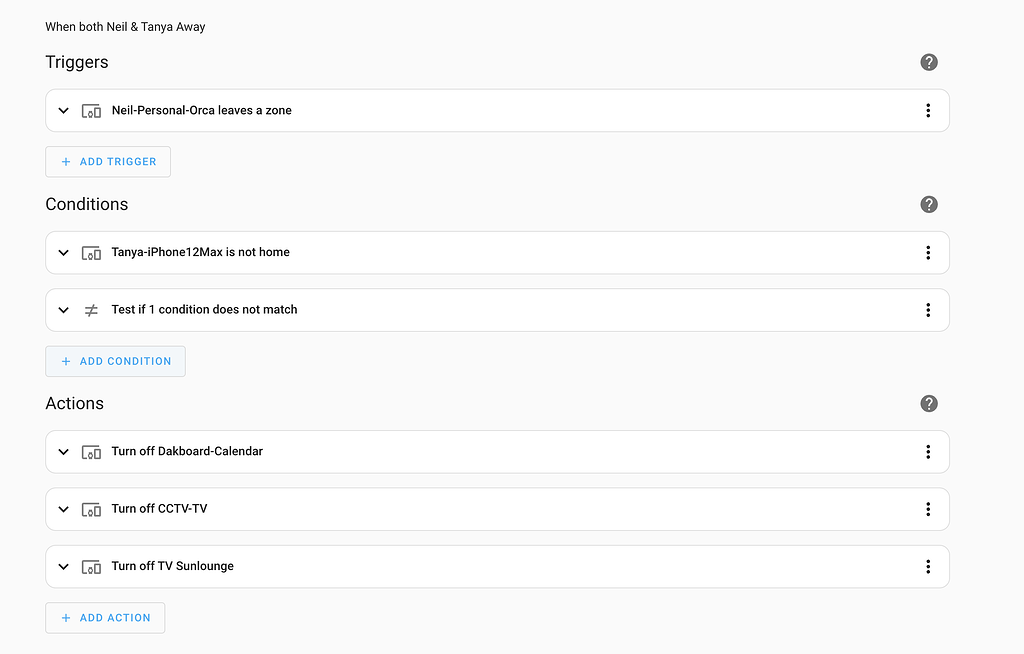Click the device icon on the Neil-Personal-Orca trigger
Image resolution: width=1024 pixels, height=654 pixels.
[x=91, y=110]
